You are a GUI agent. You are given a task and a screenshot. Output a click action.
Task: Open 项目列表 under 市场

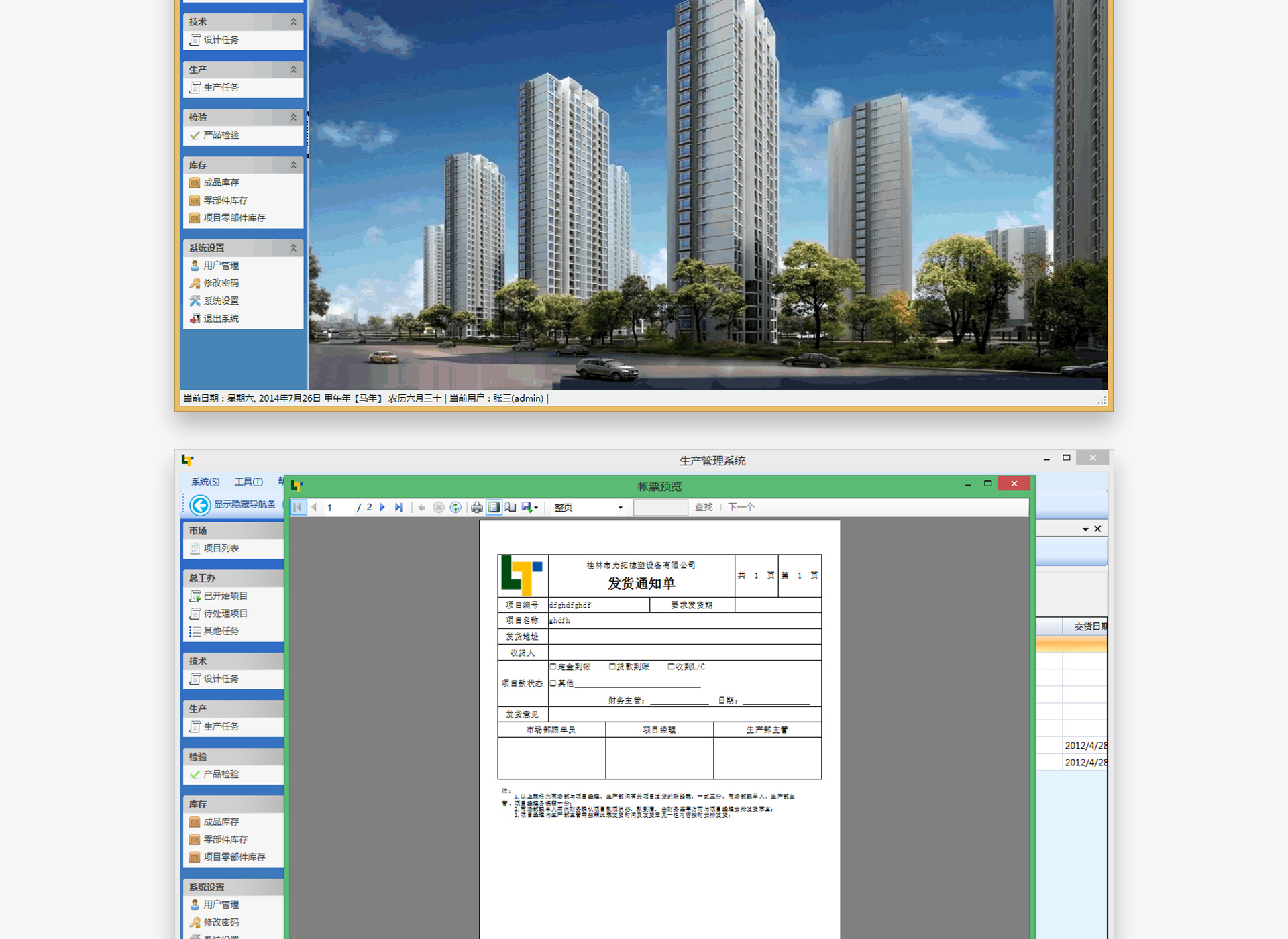tap(221, 549)
